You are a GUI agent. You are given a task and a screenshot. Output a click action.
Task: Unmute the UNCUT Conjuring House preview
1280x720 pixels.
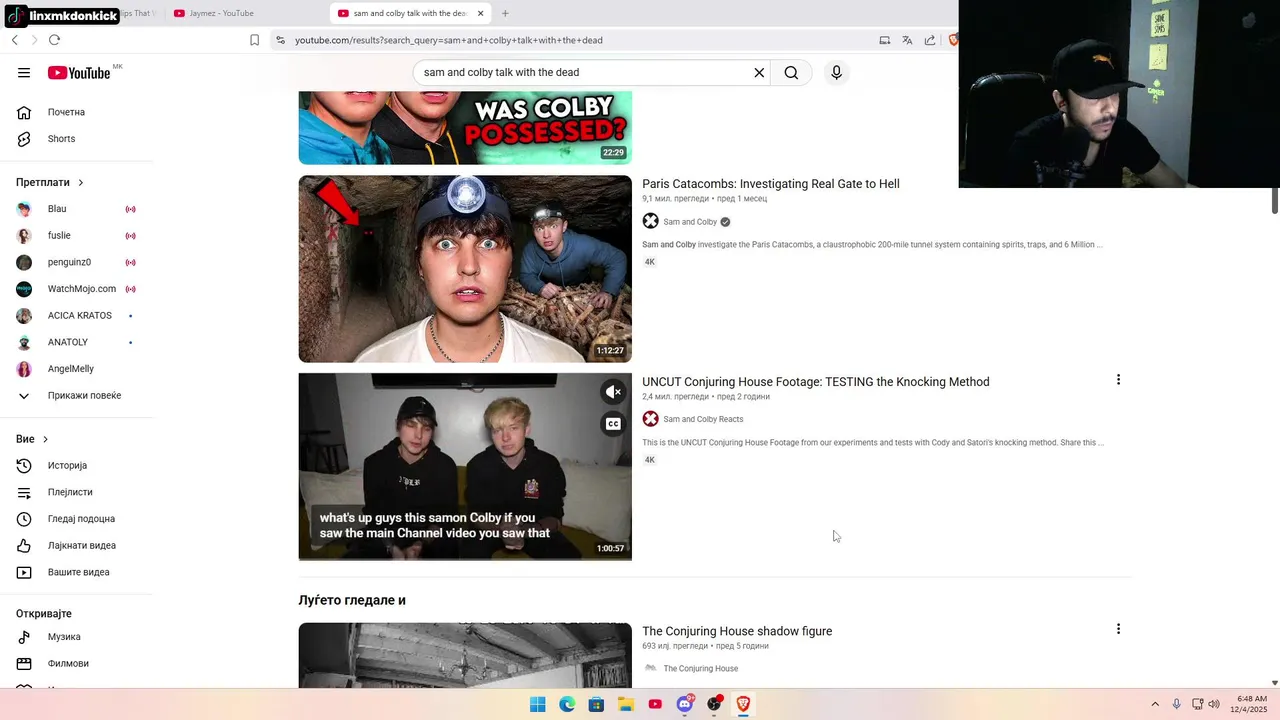(613, 392)
